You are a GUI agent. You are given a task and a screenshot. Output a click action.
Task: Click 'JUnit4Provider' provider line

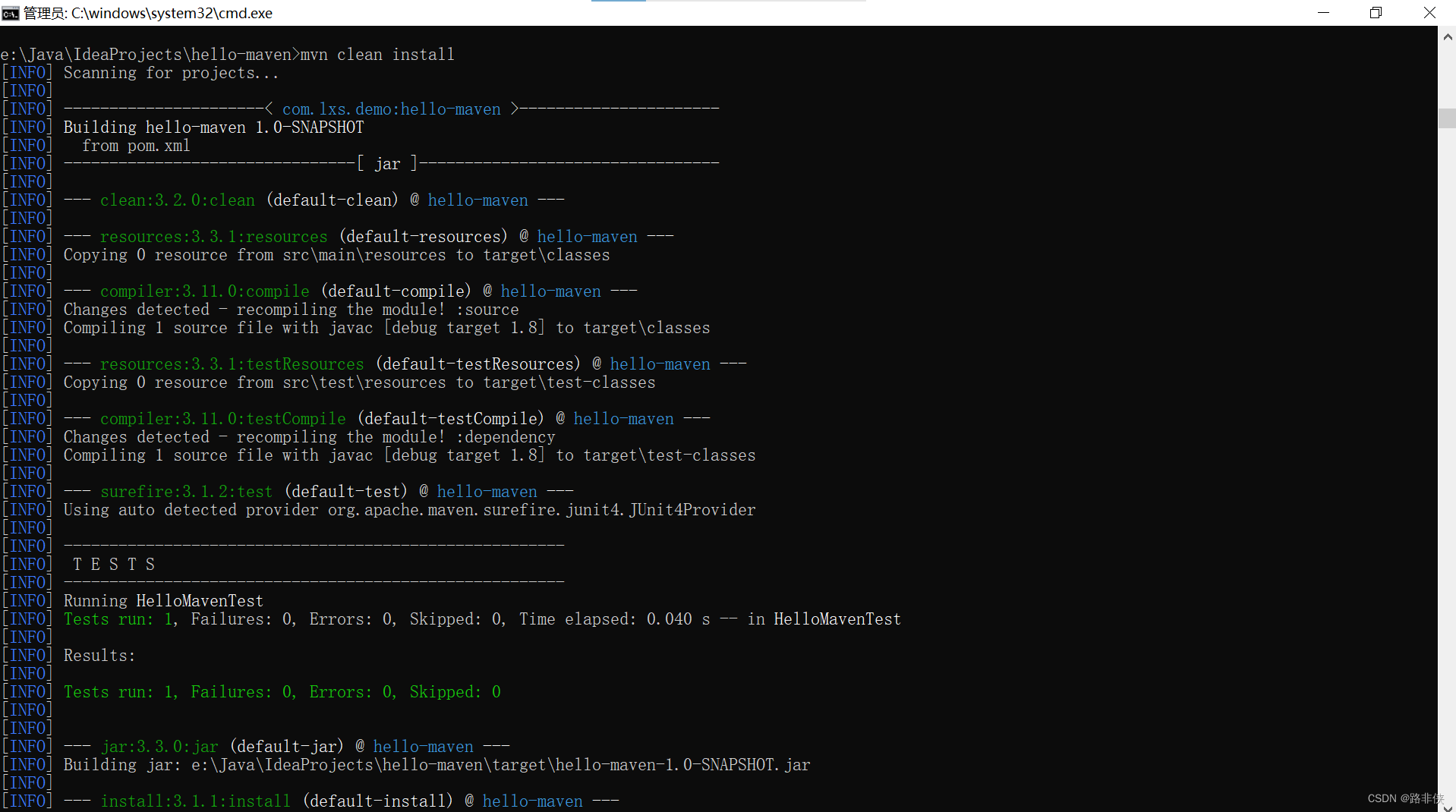pos(409,510)
